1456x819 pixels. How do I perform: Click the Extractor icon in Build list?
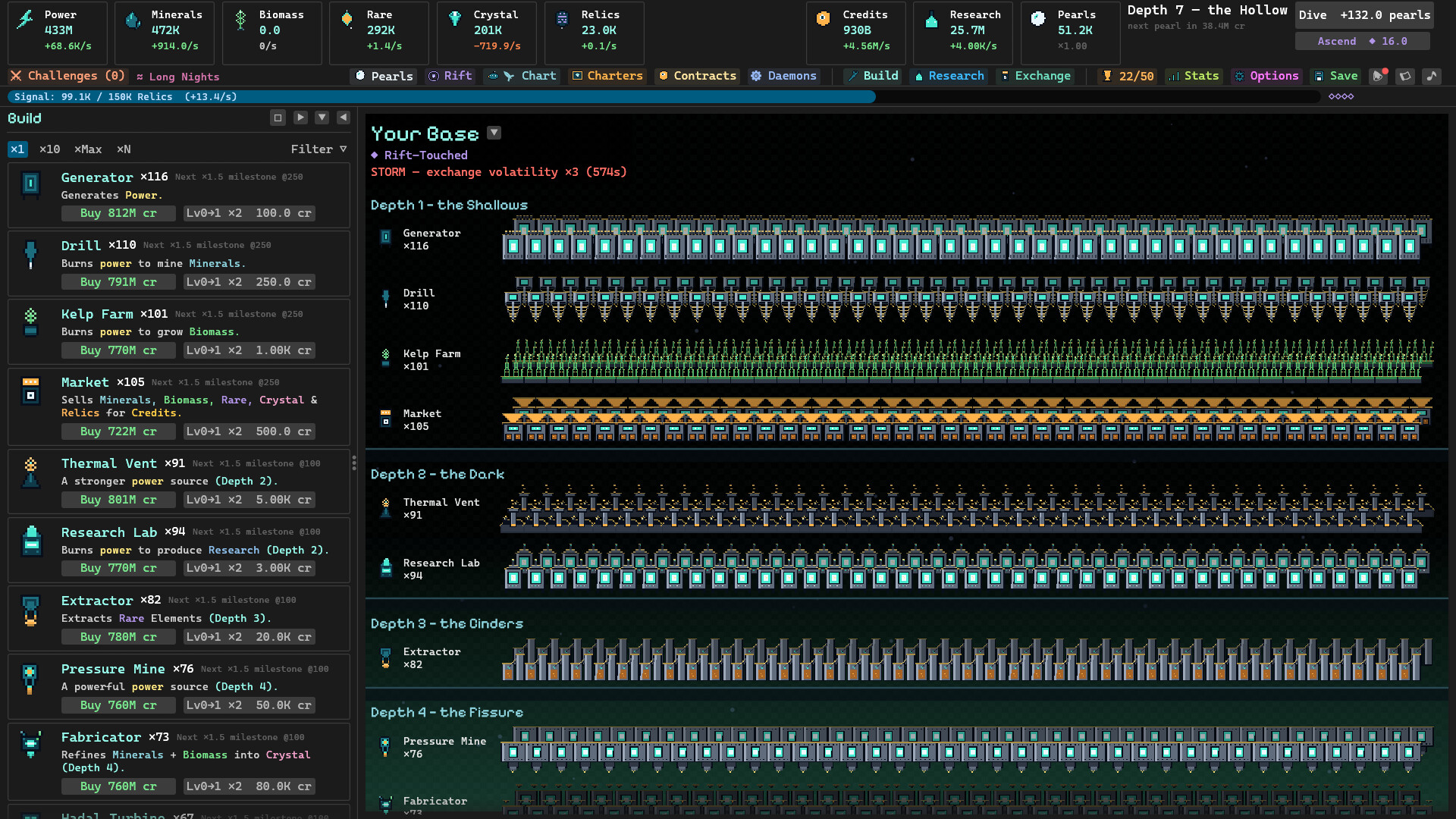click(x=31, y=610)
